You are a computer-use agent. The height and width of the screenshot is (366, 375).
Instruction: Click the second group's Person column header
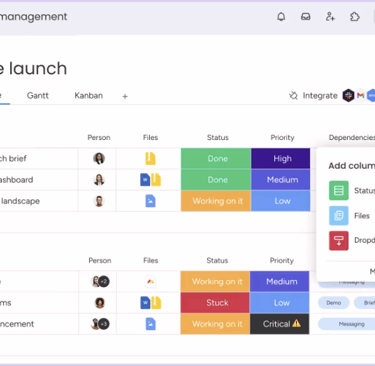click(100, 260)
